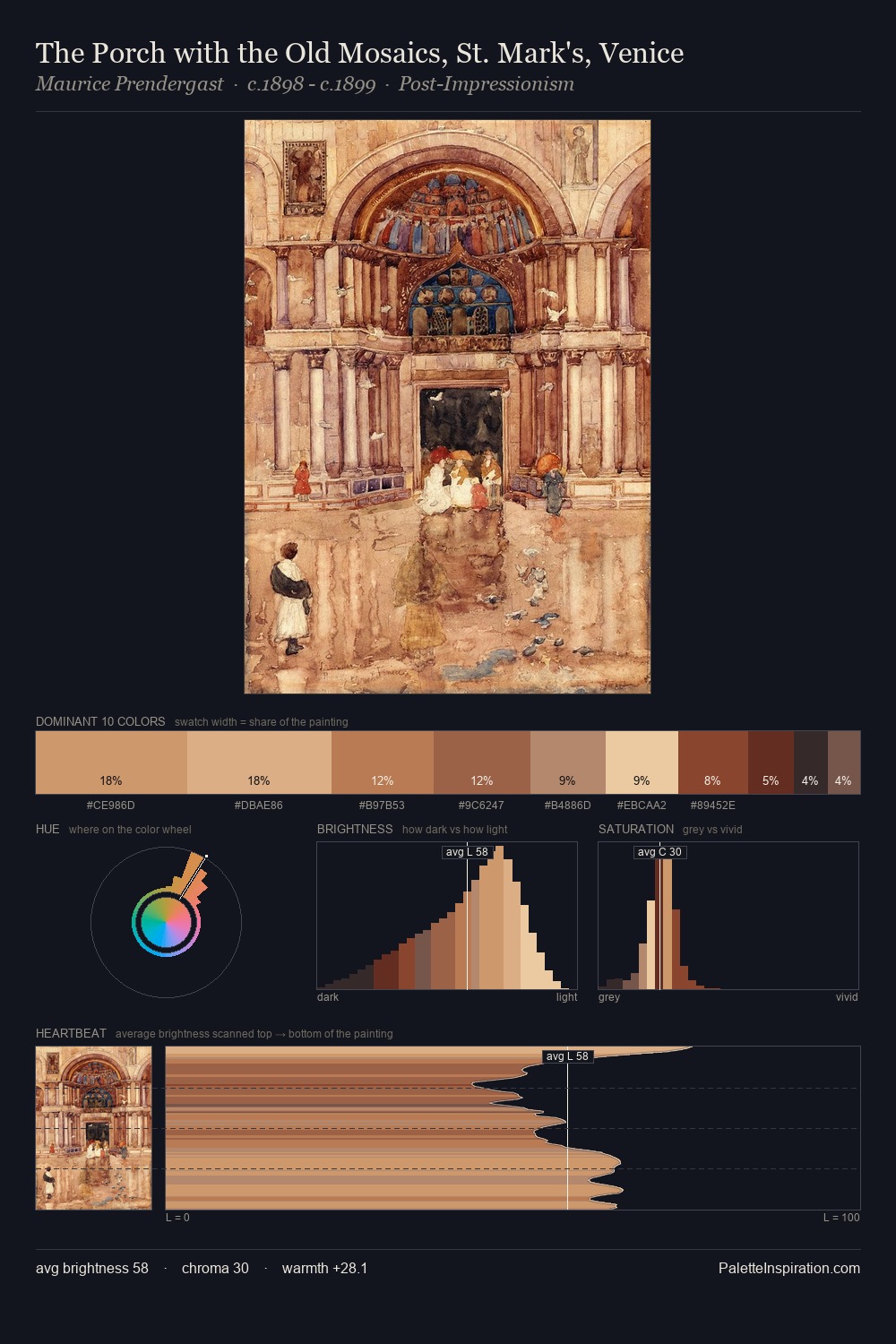The height and width of the screenshot is (1344, 896).
Task: Click the 'avg L 58' heartbeat marker
Action: pyautogui.click(x=568, y=1056)
